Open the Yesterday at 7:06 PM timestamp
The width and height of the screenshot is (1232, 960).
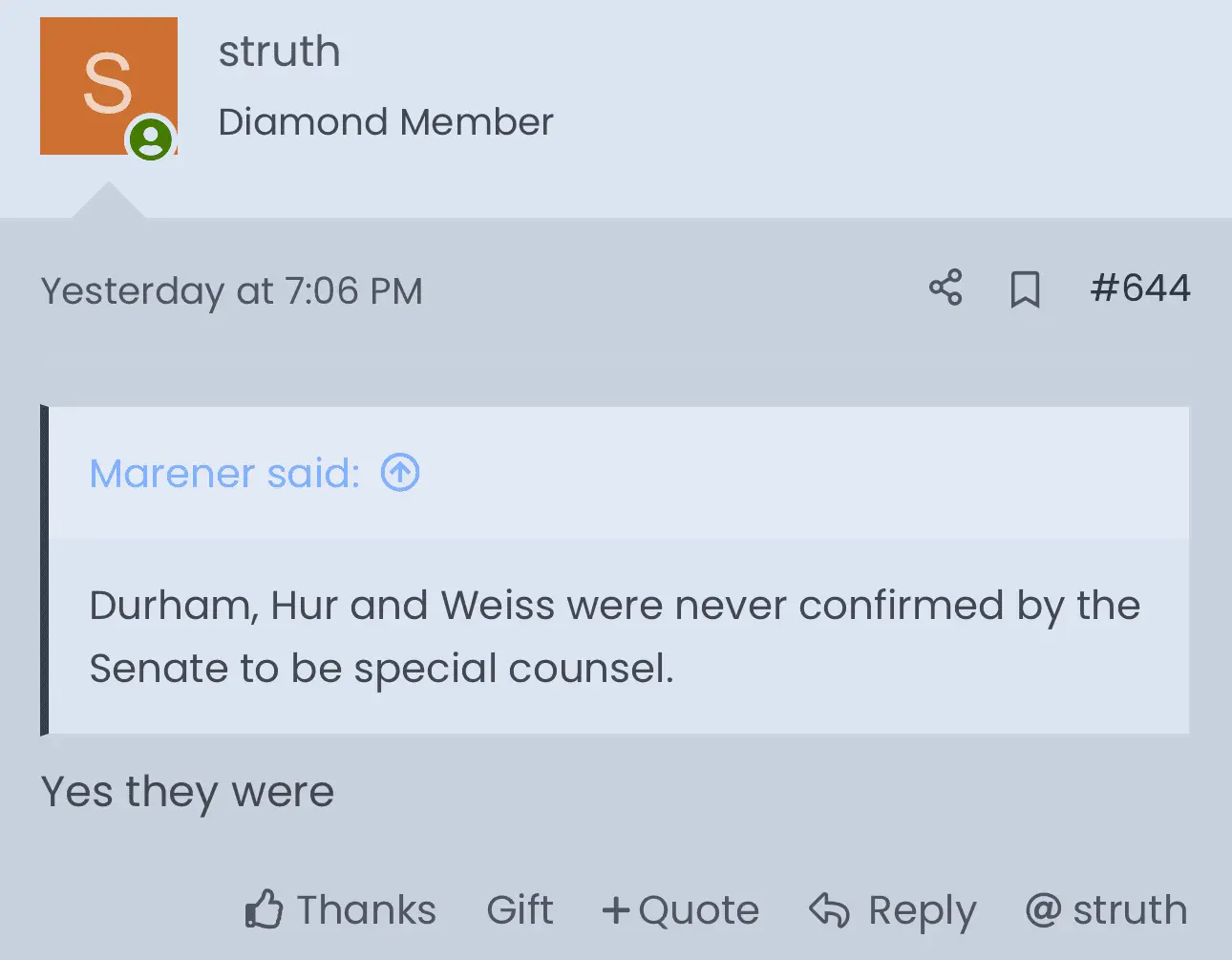pos(231,291)
